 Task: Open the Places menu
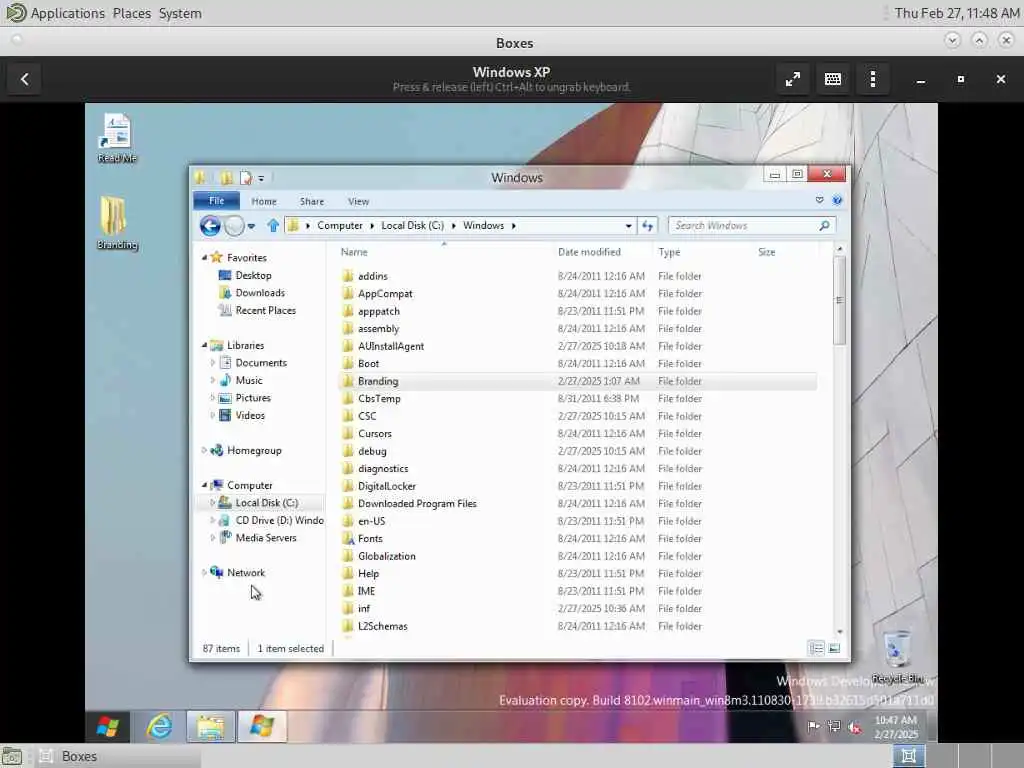tap(131, 13)
